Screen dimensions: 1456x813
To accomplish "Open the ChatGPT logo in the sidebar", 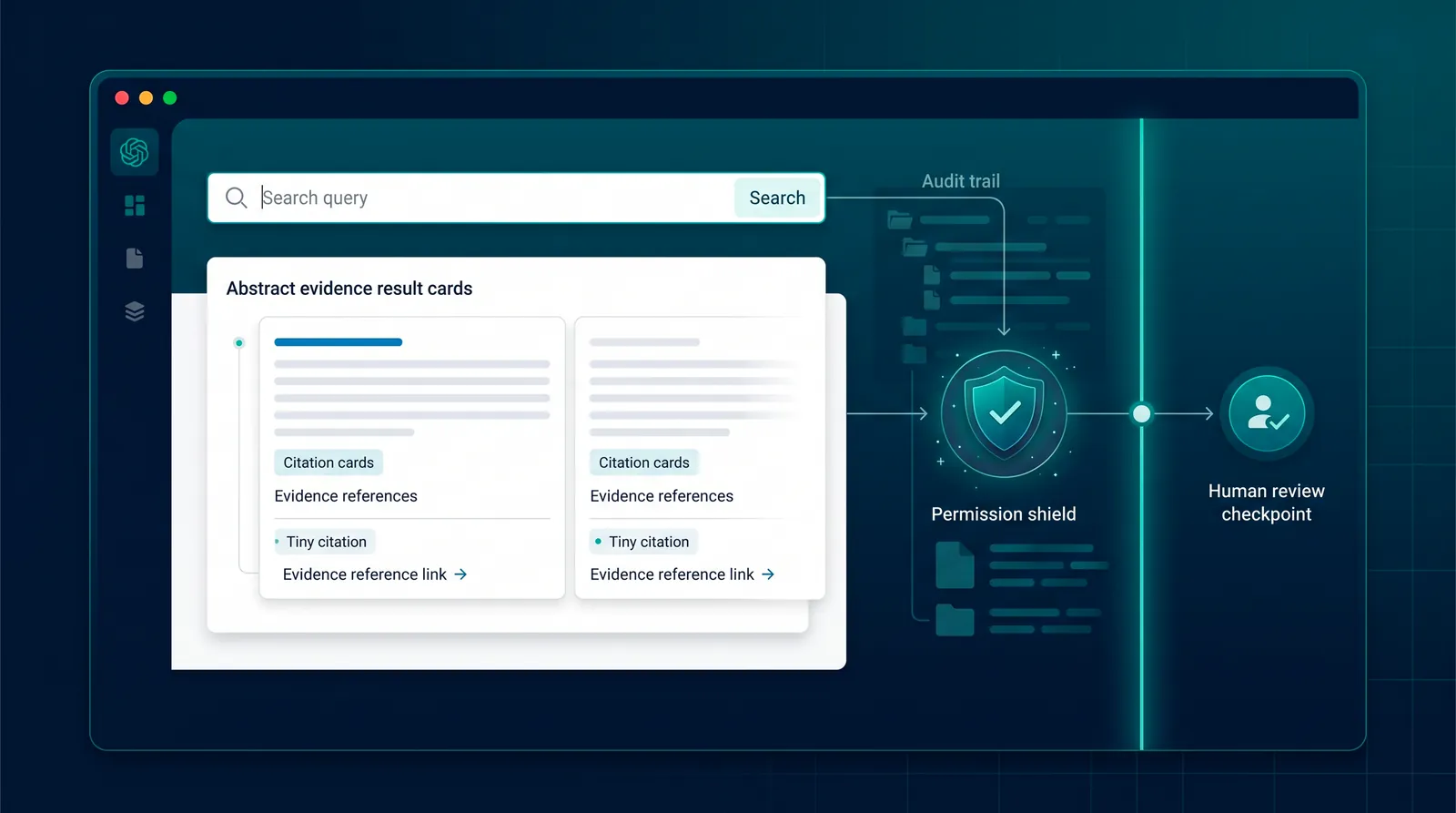I will (x=135, y=152).
